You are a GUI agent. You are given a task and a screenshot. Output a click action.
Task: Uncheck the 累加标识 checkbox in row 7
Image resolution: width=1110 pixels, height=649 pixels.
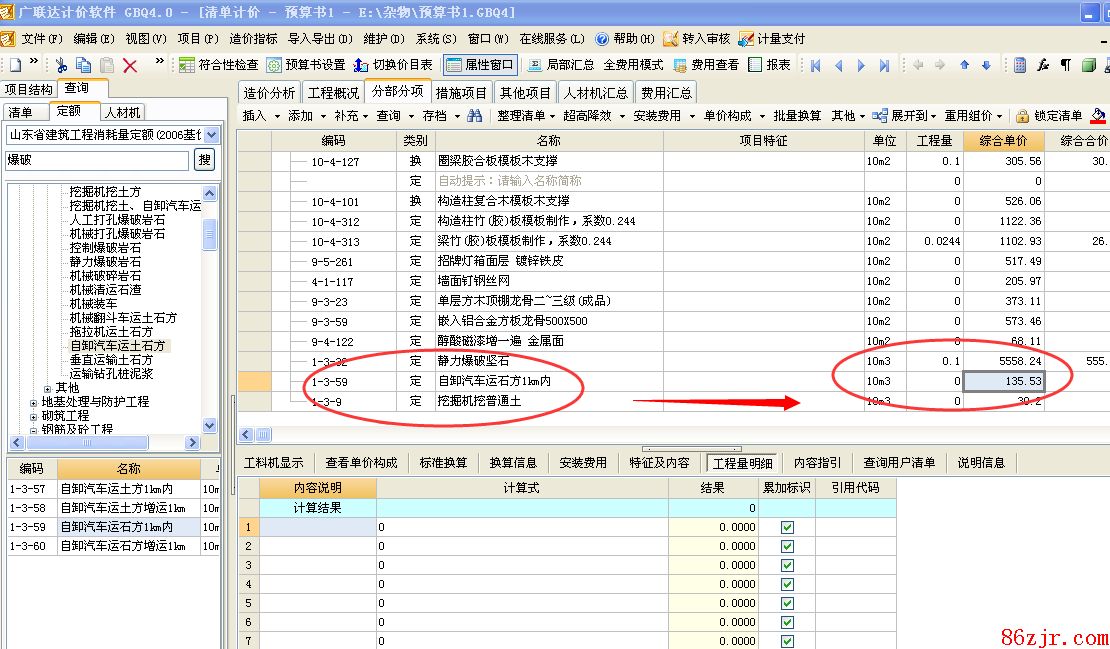(787, 641)
